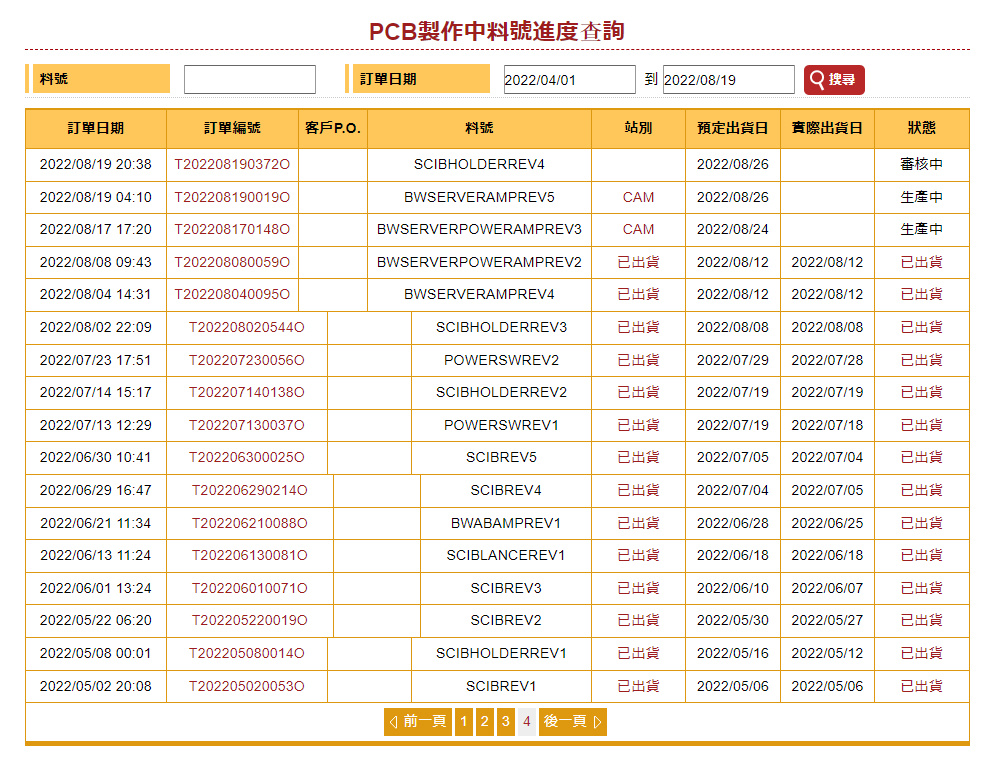Select part number POWERSWREV1 cell
The width and height of the screenshot is (989, 761).
click(x=501, y=425)
